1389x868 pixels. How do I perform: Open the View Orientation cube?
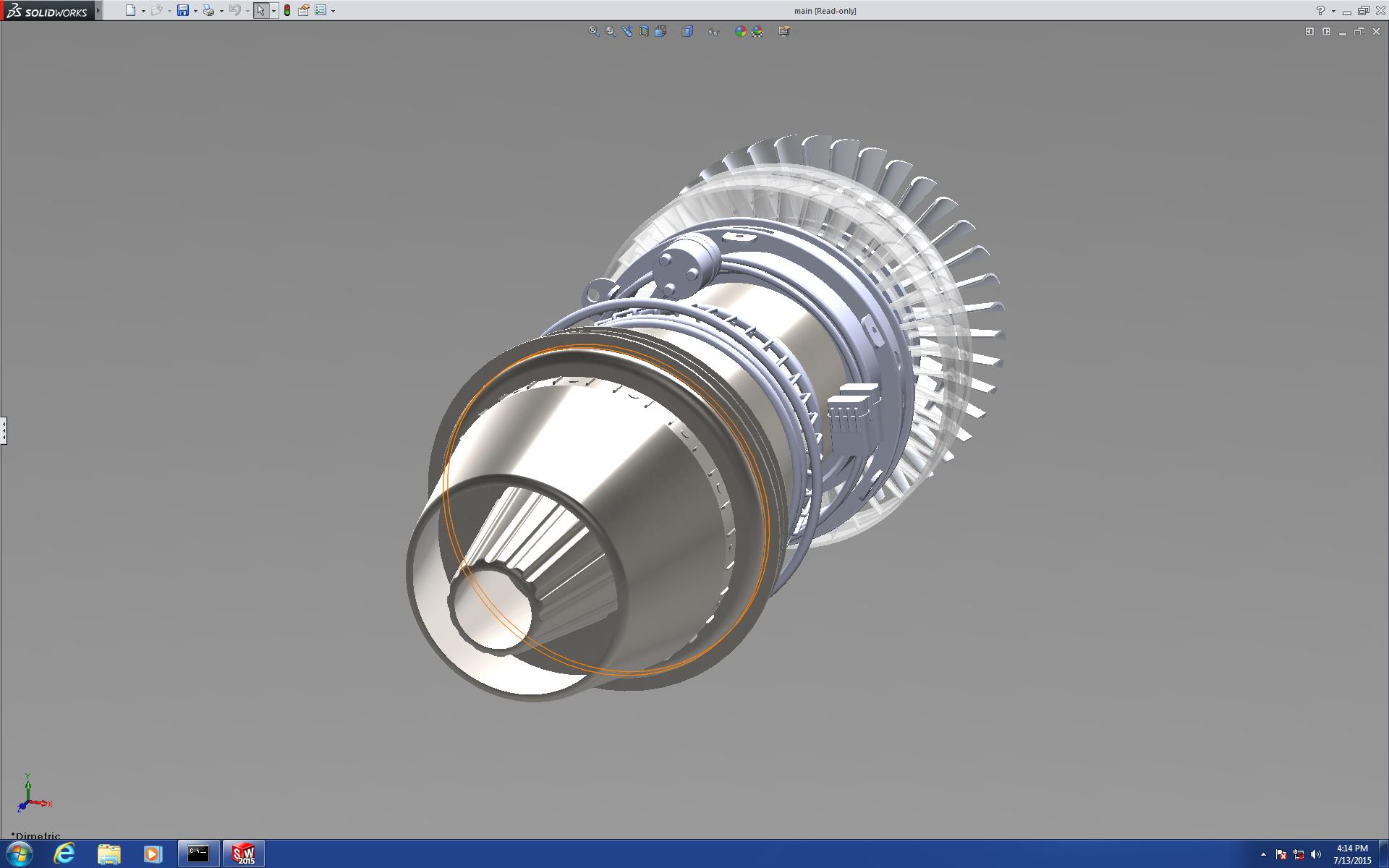660,31
